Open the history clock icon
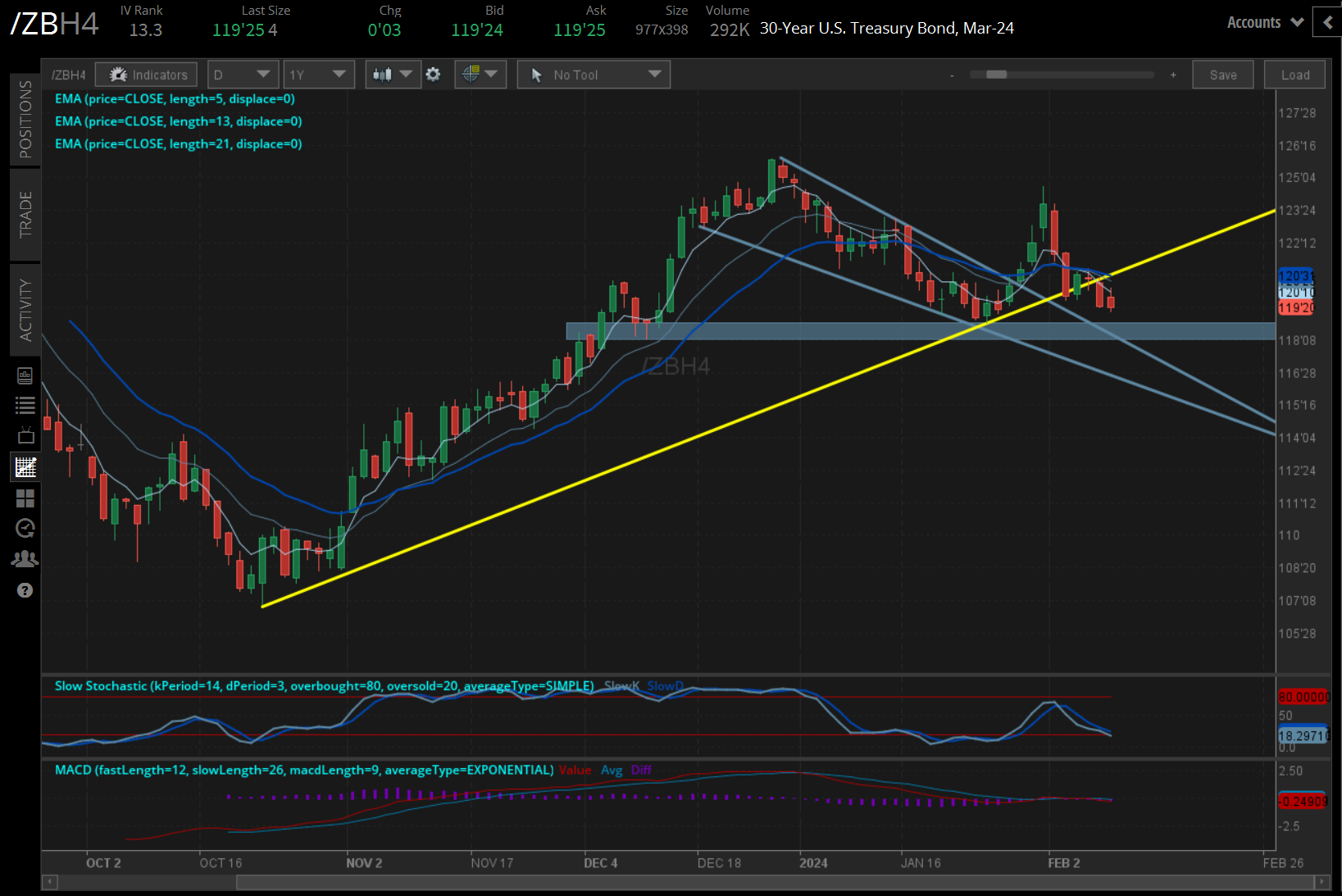 pyautogui.click(x=25, y=528)
